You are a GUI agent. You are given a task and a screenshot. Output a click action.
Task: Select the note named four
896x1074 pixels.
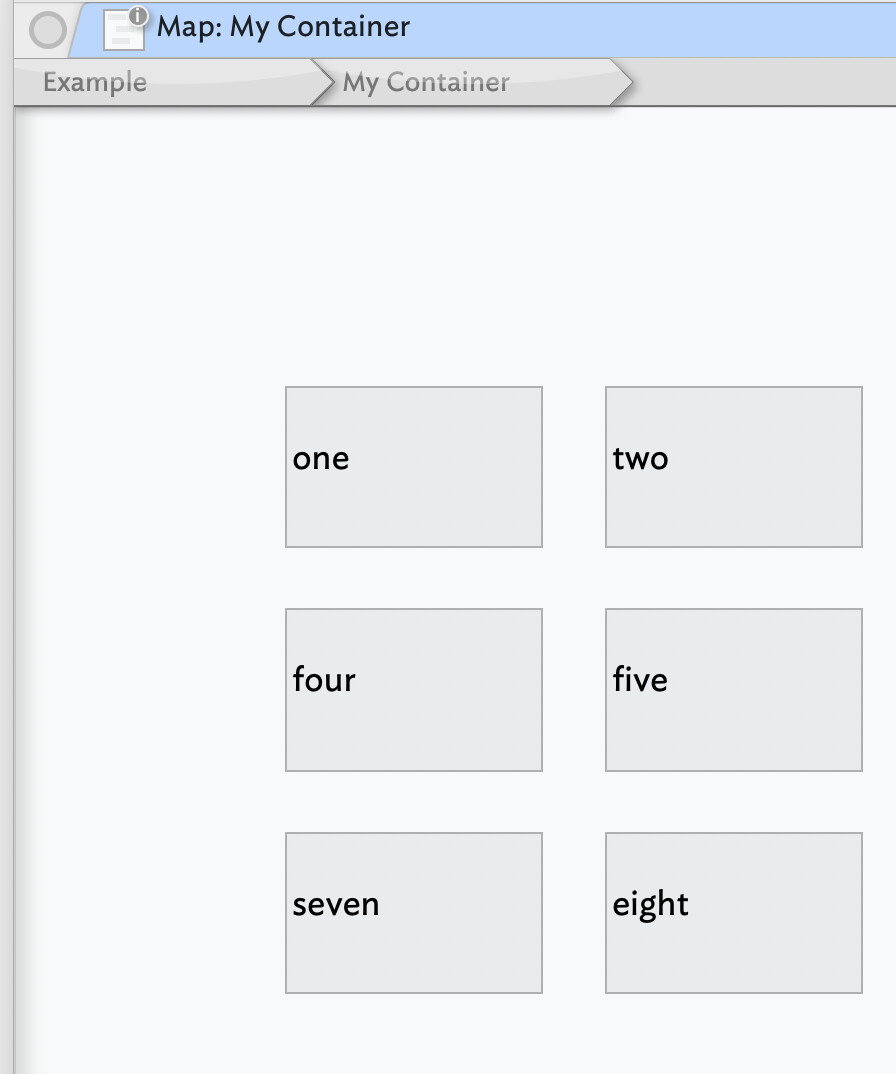pos(414,690)
